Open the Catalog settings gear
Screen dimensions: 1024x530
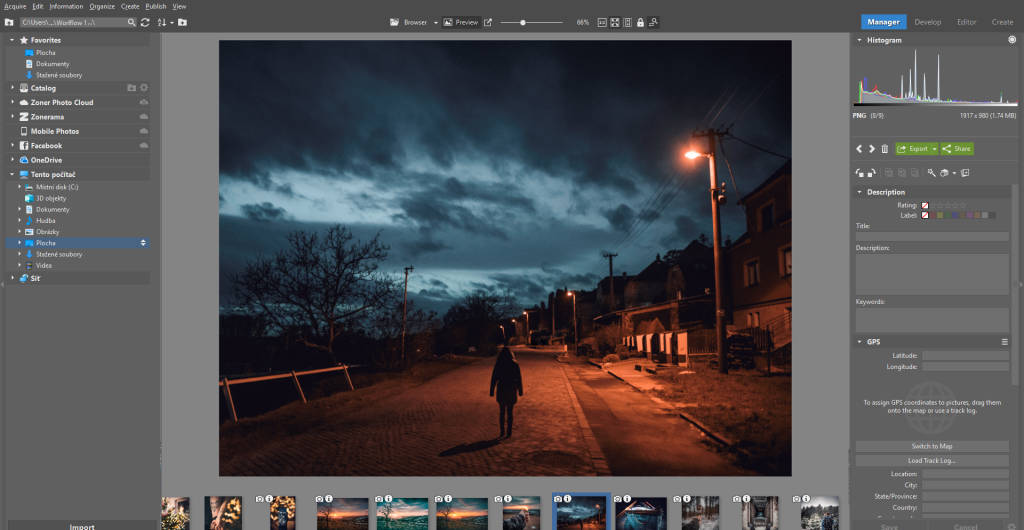[x=143, y=88]
